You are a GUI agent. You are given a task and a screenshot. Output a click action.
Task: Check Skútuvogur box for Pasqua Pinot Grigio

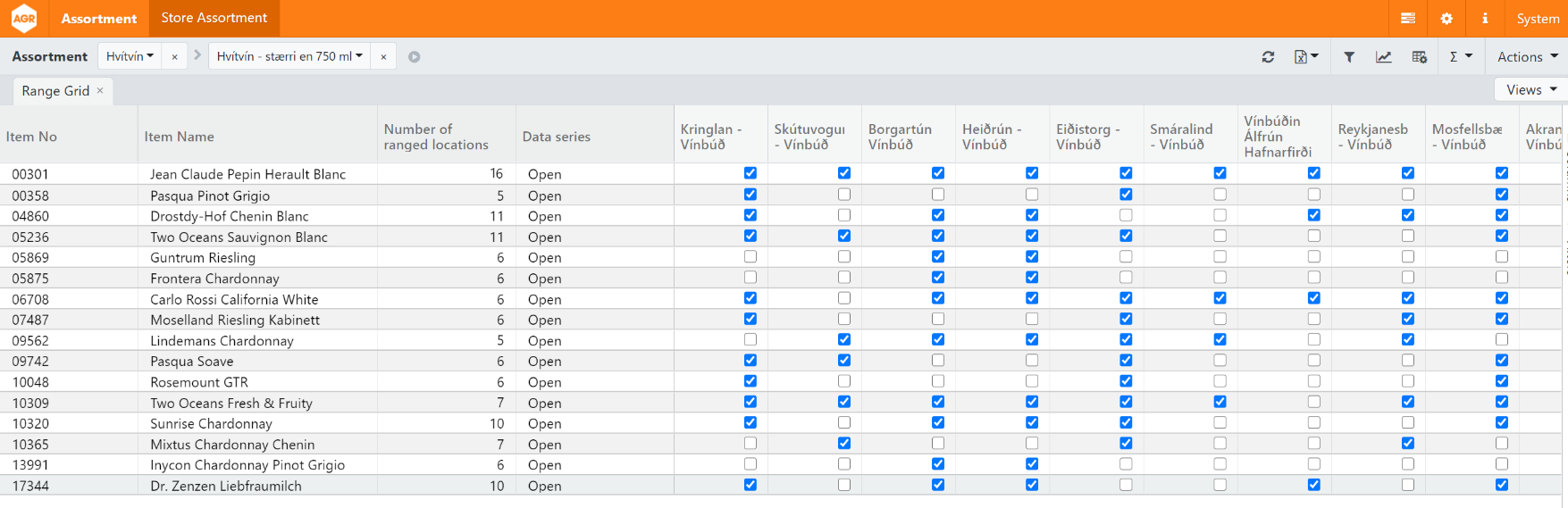coord(844,195)
